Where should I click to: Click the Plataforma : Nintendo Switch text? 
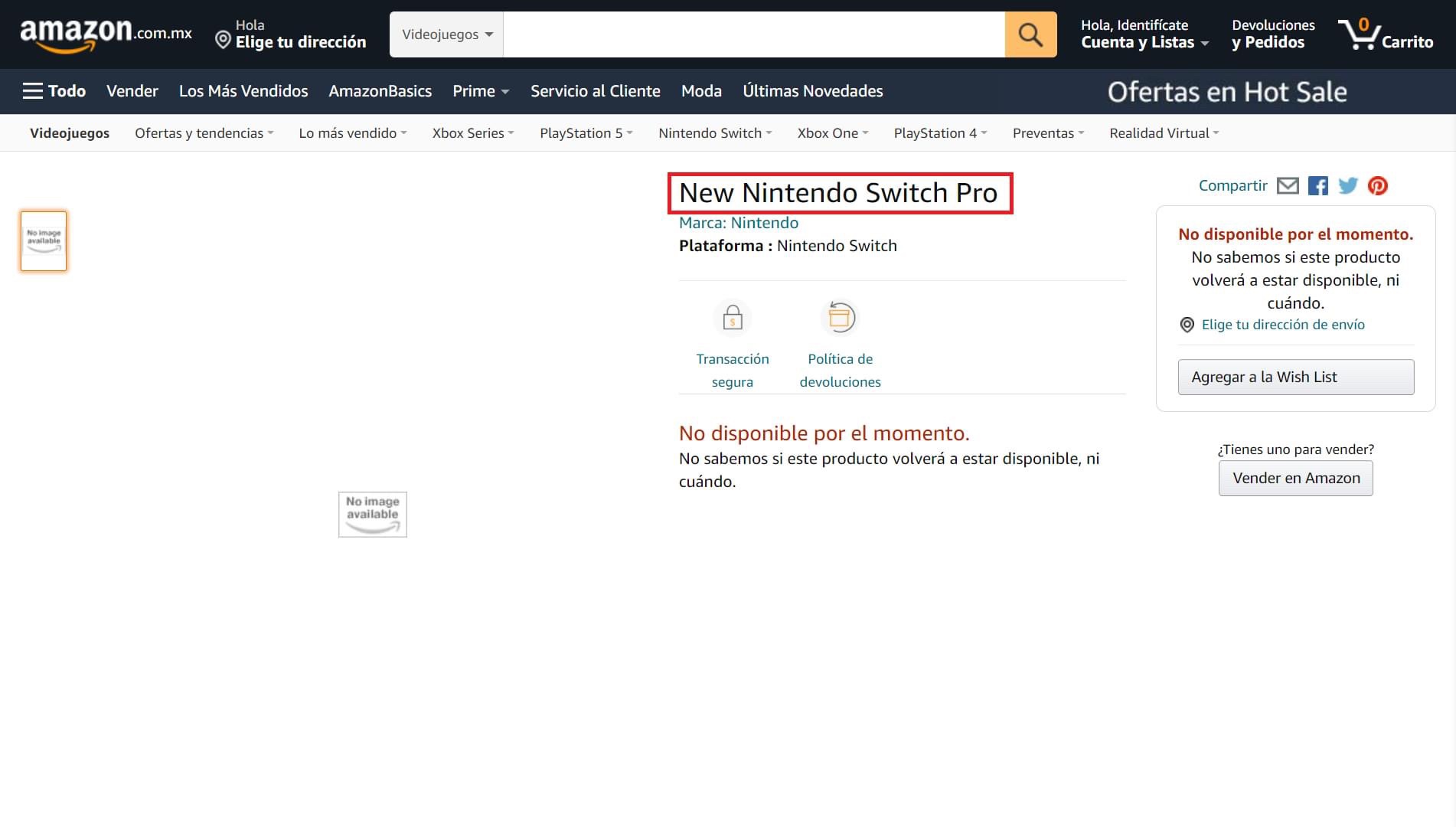click(x=788, y=246)
